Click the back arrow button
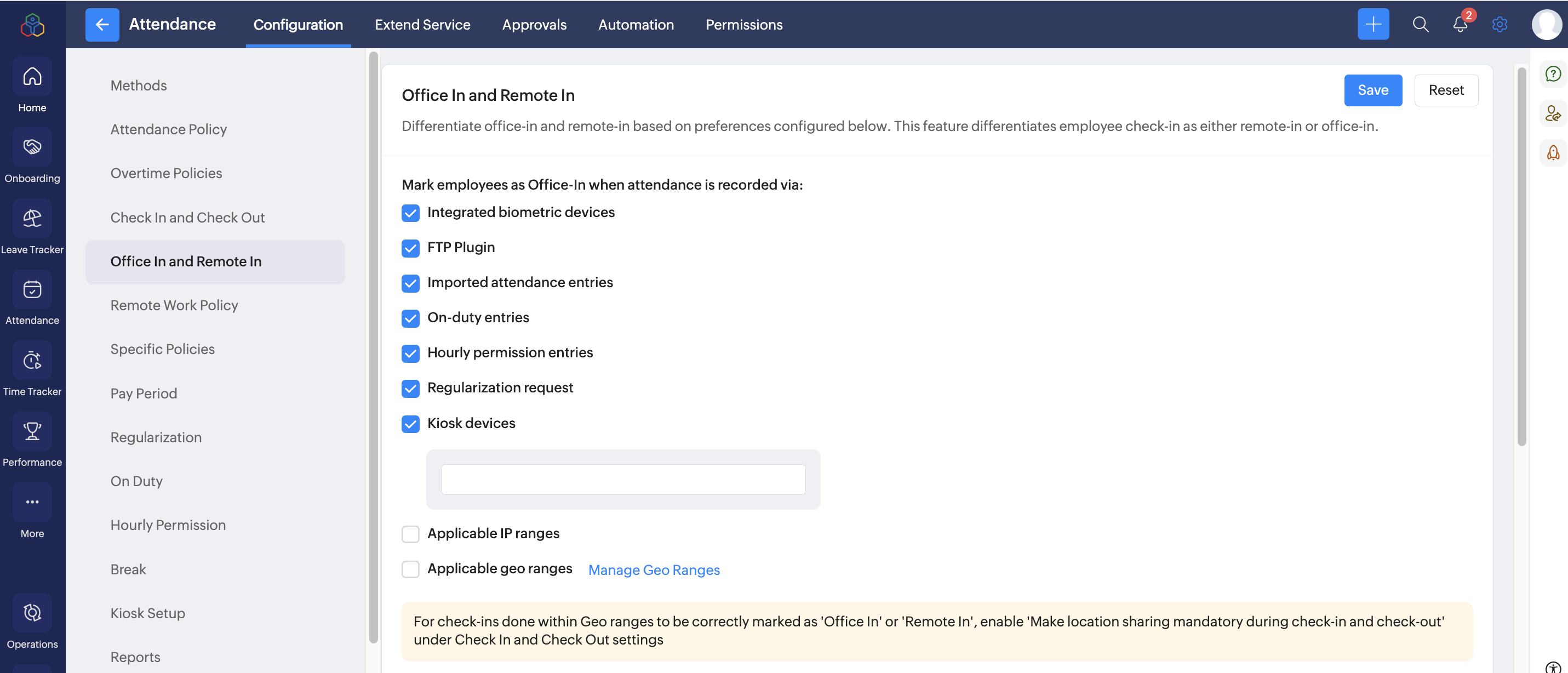This screenshot has height=673, width=1568. (x=102, y=25)
